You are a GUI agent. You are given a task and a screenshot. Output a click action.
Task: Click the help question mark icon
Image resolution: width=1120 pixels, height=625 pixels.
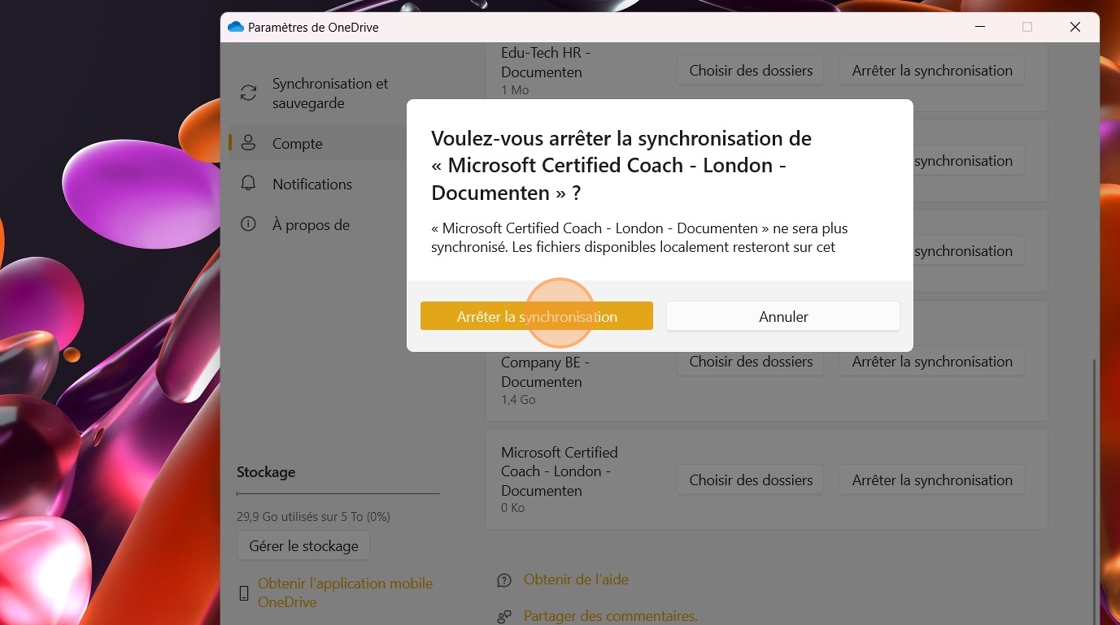[x=504, y=580]
